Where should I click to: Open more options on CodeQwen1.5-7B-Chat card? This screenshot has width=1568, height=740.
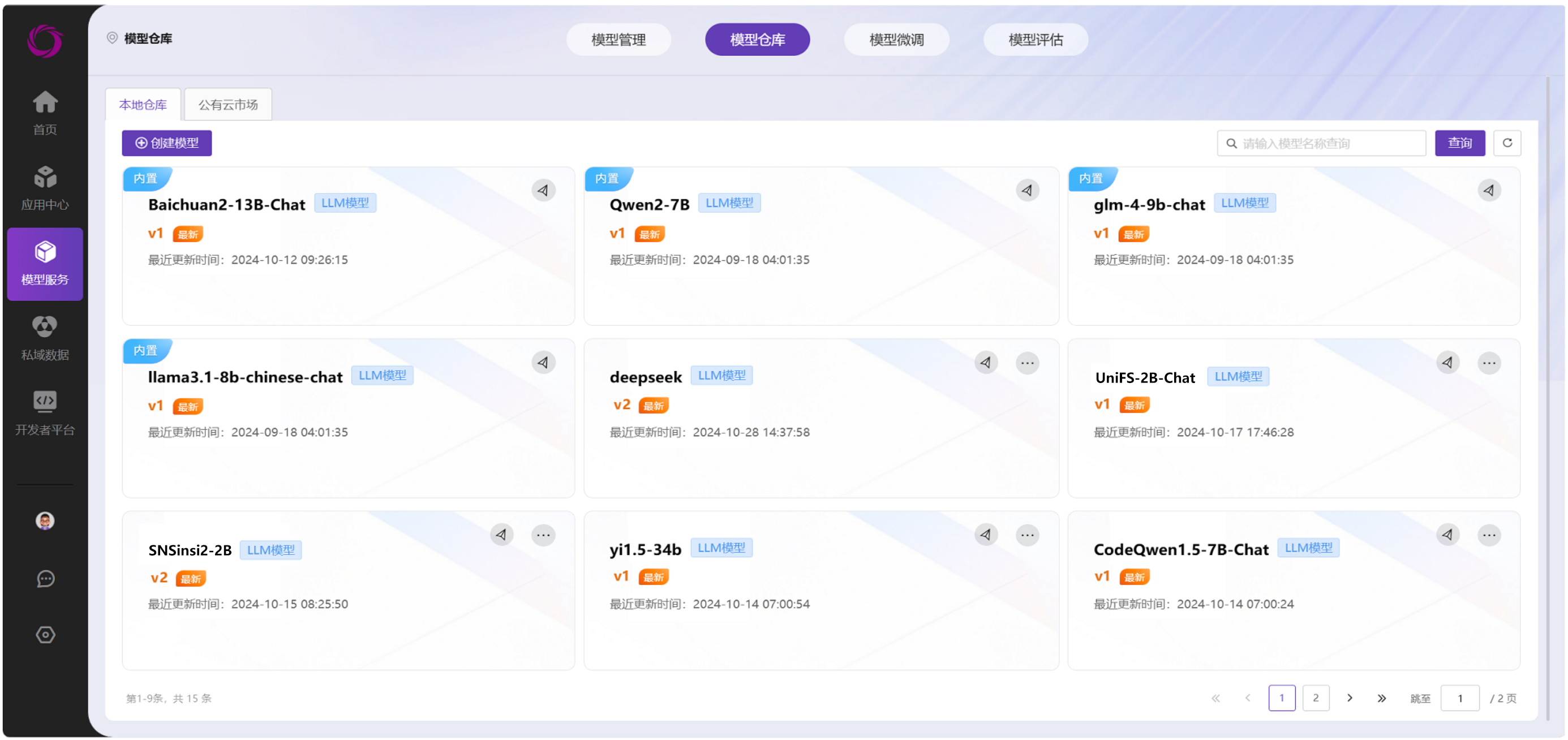1489,535
